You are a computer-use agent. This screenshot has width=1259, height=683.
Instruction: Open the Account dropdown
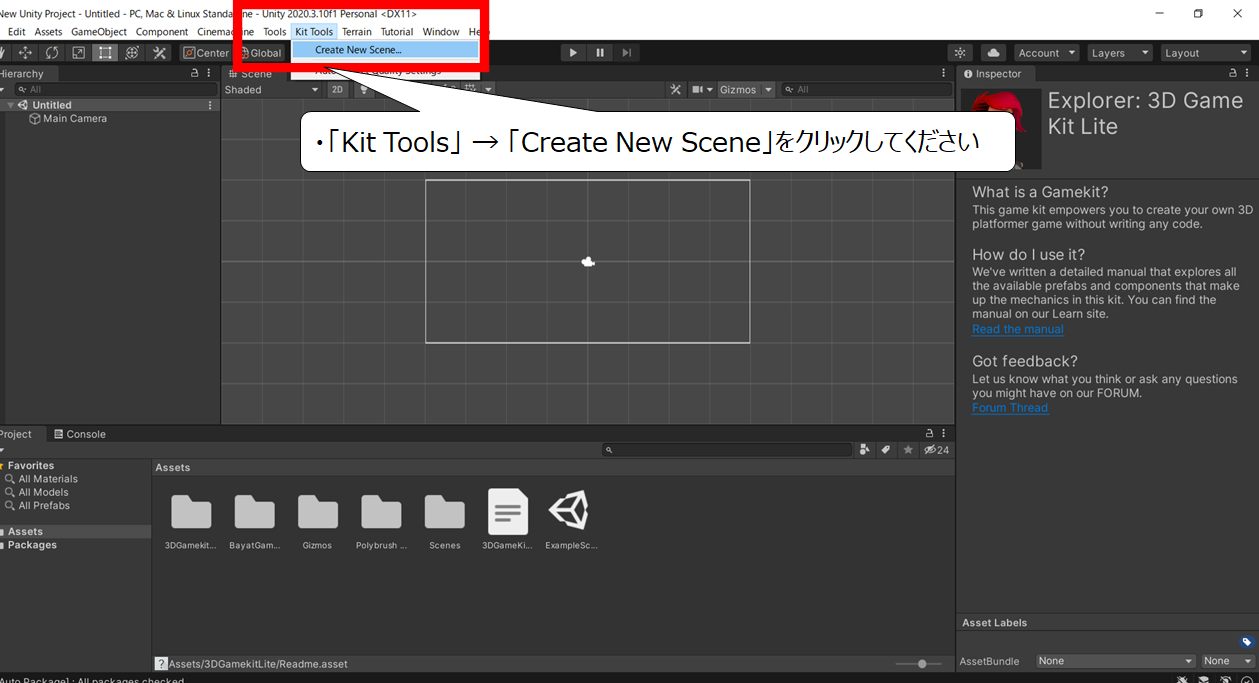click(1047, 53)
